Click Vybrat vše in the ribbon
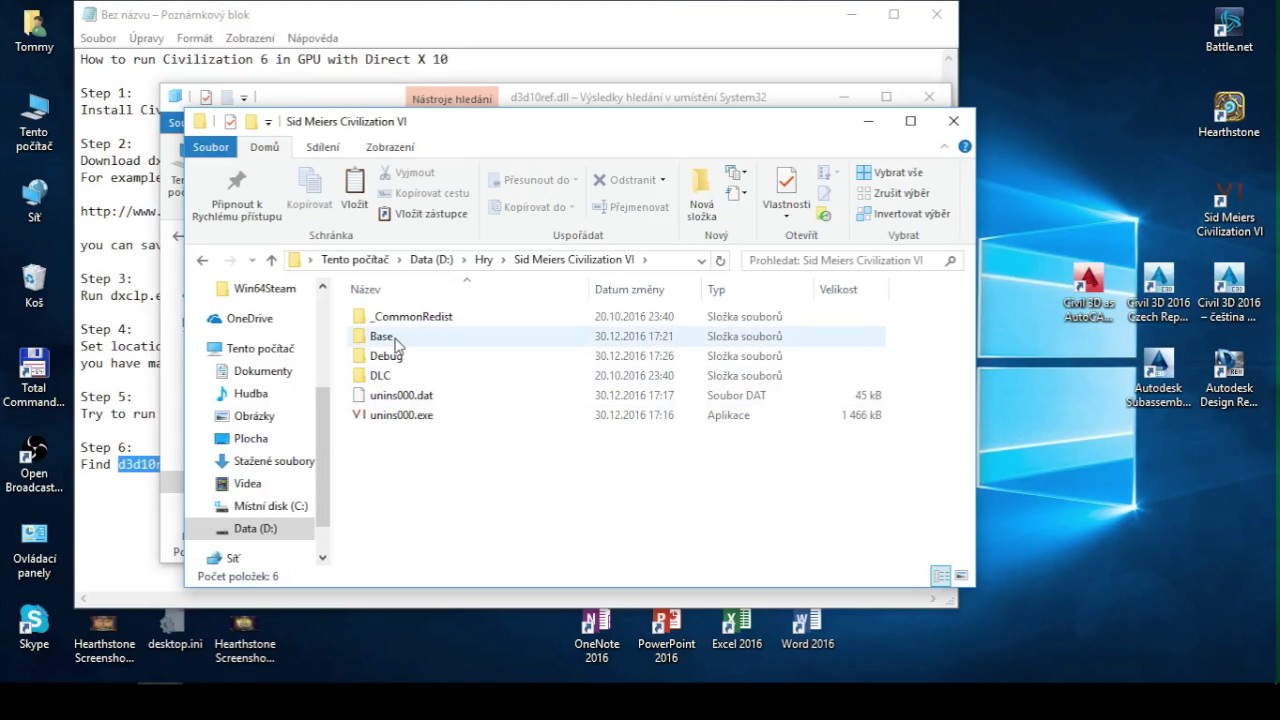Image resolution: width=1280 pixels, height=720 pixels. tap(890, 173)
